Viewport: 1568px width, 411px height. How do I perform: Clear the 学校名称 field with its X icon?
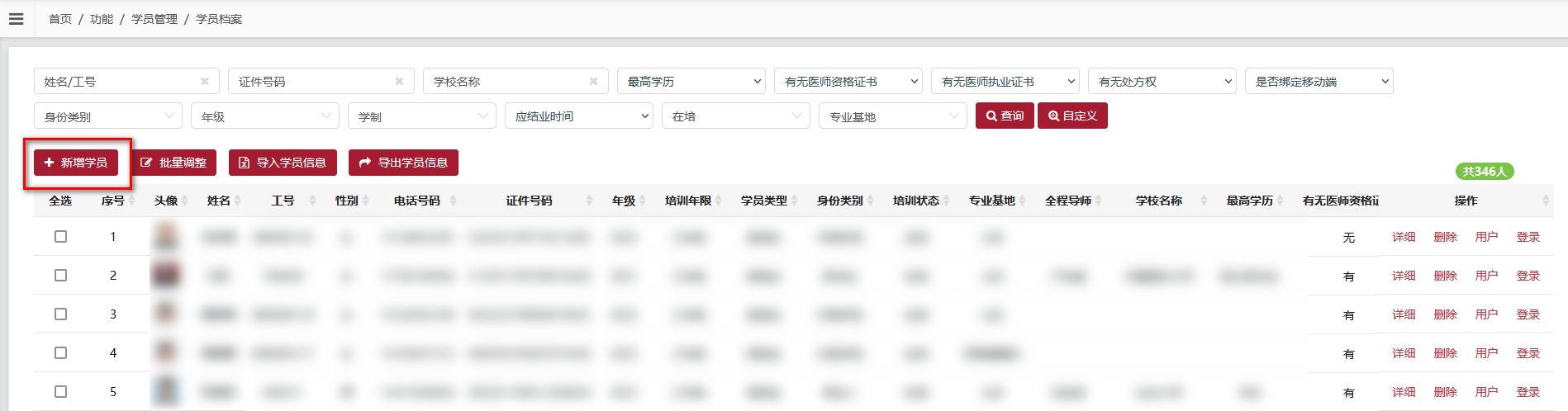click(593, 81)
